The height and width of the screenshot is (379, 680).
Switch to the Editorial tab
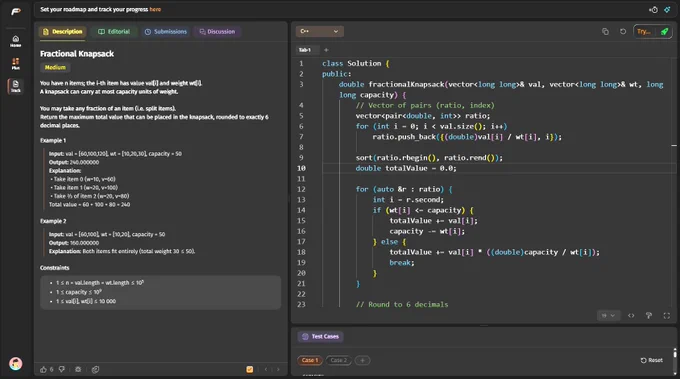[114, 32]
